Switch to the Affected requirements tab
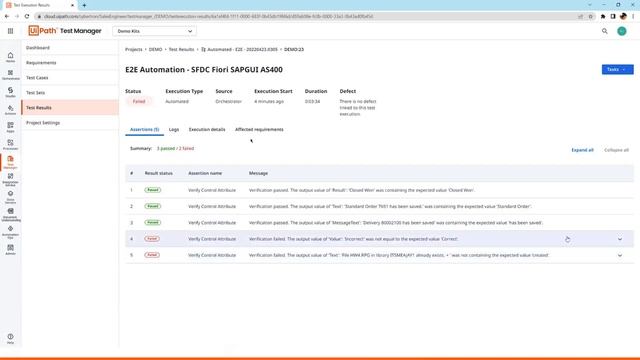Image resolution: width=640 pixels, height=360 pixels. 259,129
